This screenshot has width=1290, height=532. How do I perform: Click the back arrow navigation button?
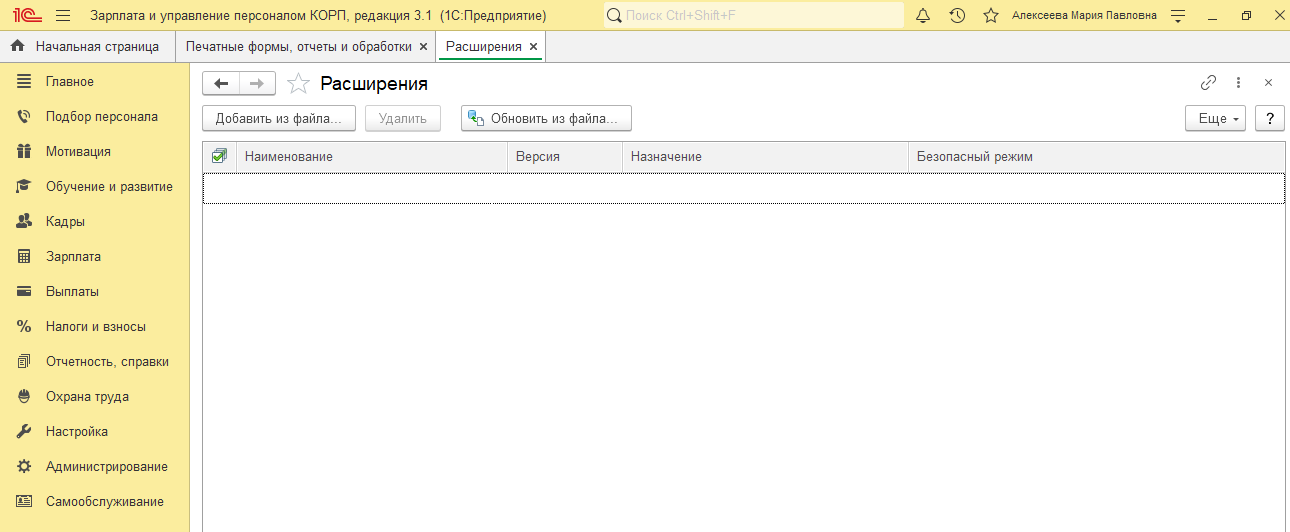click(221, 84)
